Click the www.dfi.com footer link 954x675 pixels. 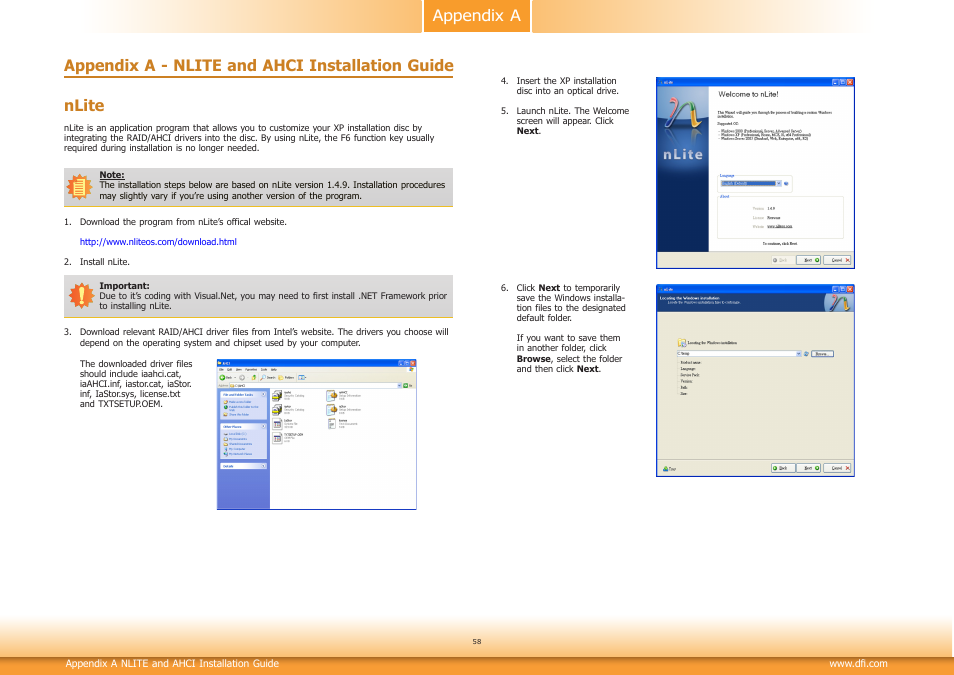click(858, 663)
